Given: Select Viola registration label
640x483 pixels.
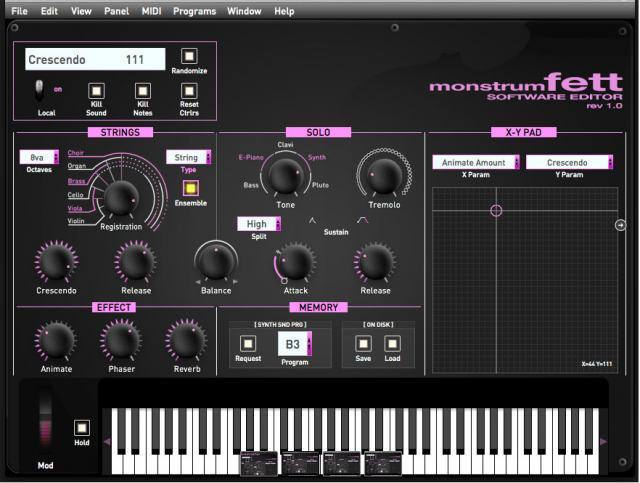Looking at the screenshot, I should 75,208.
